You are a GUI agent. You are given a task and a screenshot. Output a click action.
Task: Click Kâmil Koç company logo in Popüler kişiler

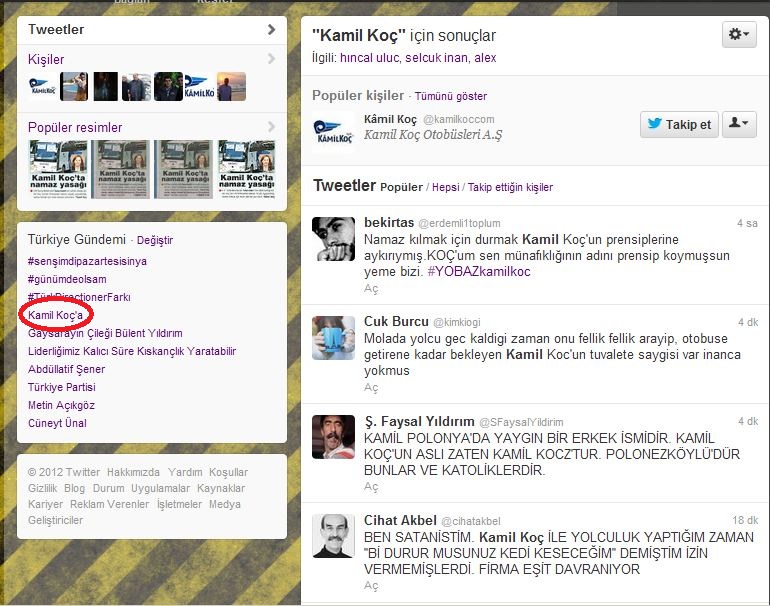tap(333, 132)
